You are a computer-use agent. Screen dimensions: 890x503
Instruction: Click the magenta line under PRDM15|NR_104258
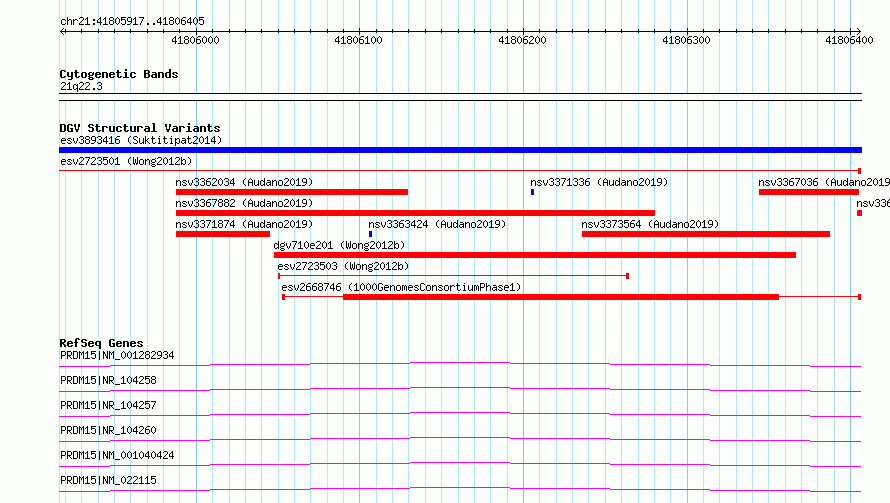(x=460, y=389)
